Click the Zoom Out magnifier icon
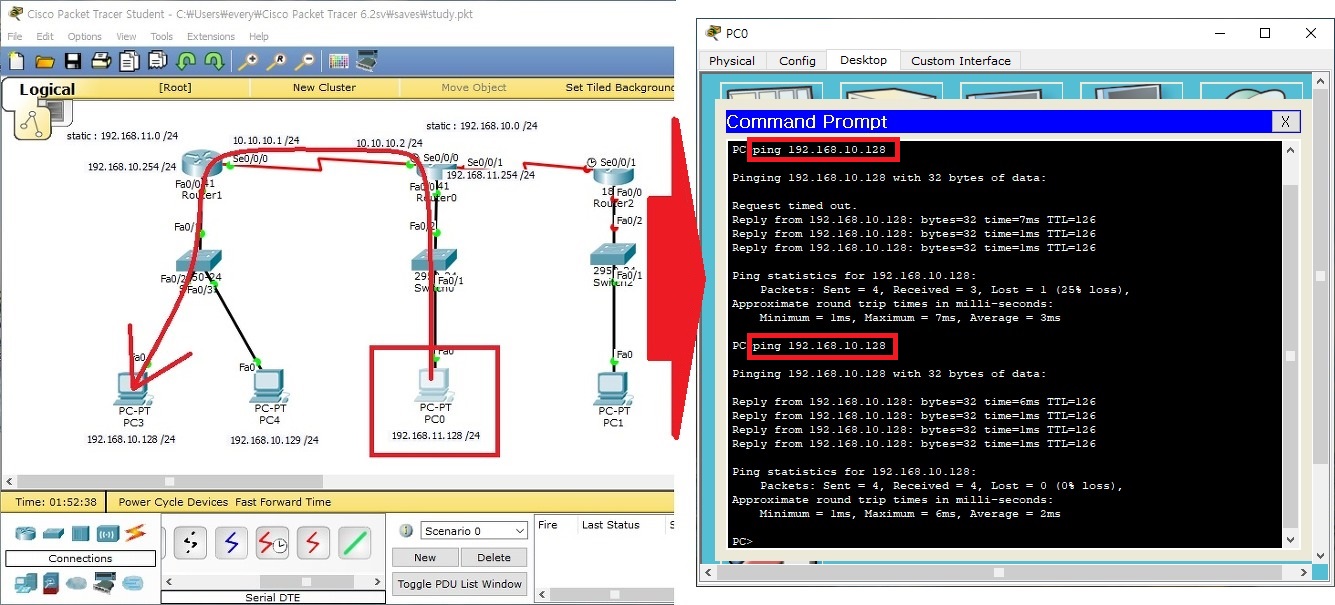Viewport: 1335px width, 605px height. tap(305, 61)
